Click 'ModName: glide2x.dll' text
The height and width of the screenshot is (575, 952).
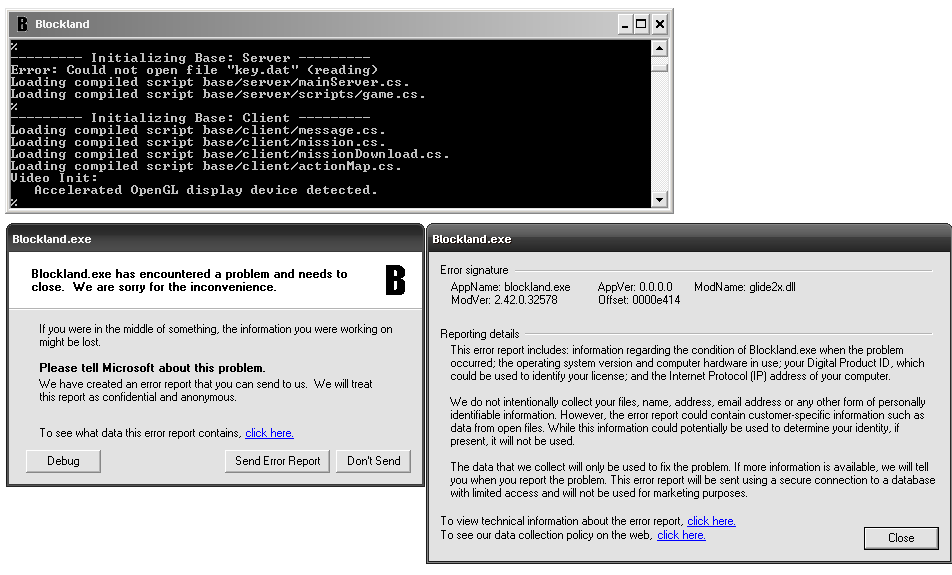pos(745,287)
